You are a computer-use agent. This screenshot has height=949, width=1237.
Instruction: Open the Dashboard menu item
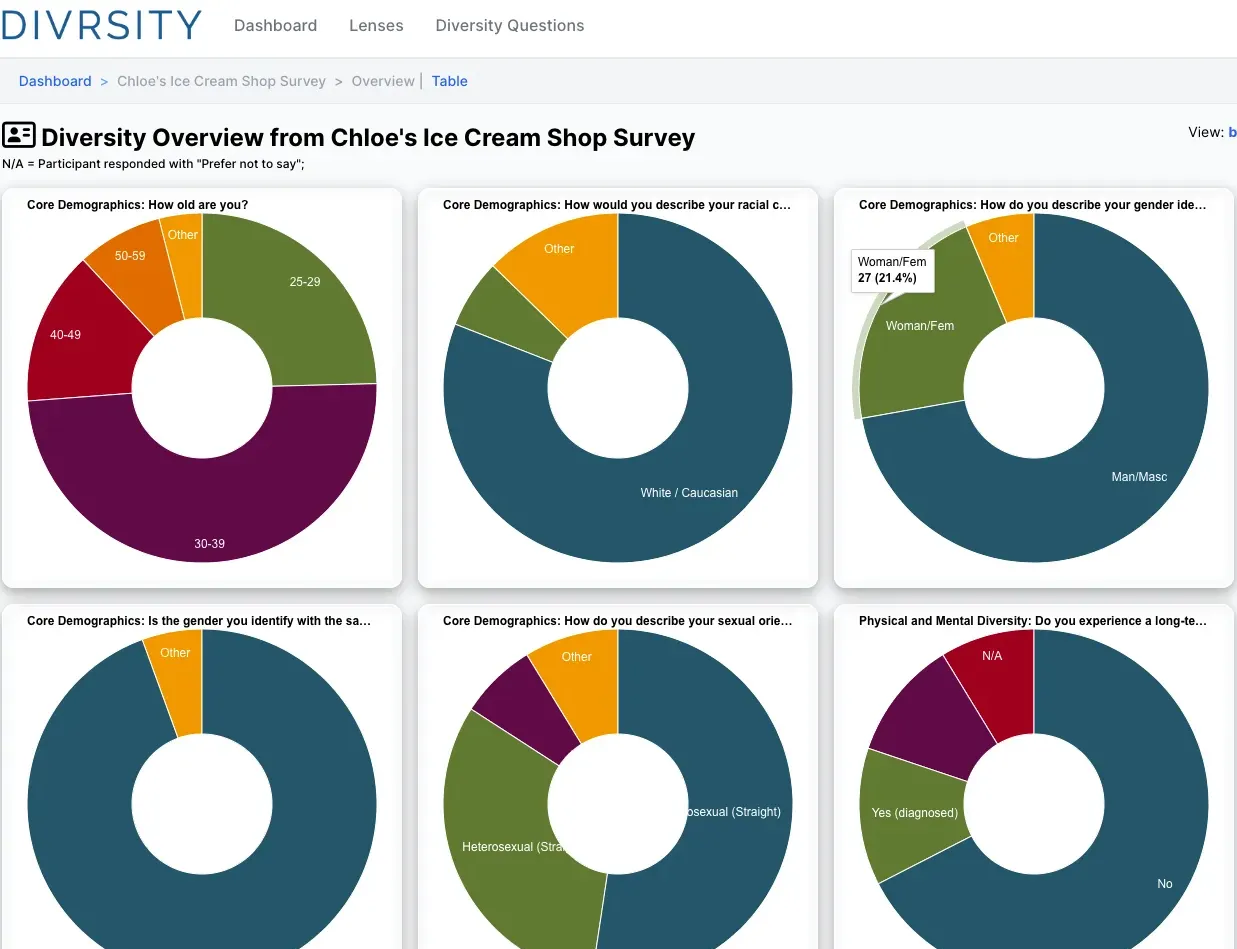click(275, 25)
